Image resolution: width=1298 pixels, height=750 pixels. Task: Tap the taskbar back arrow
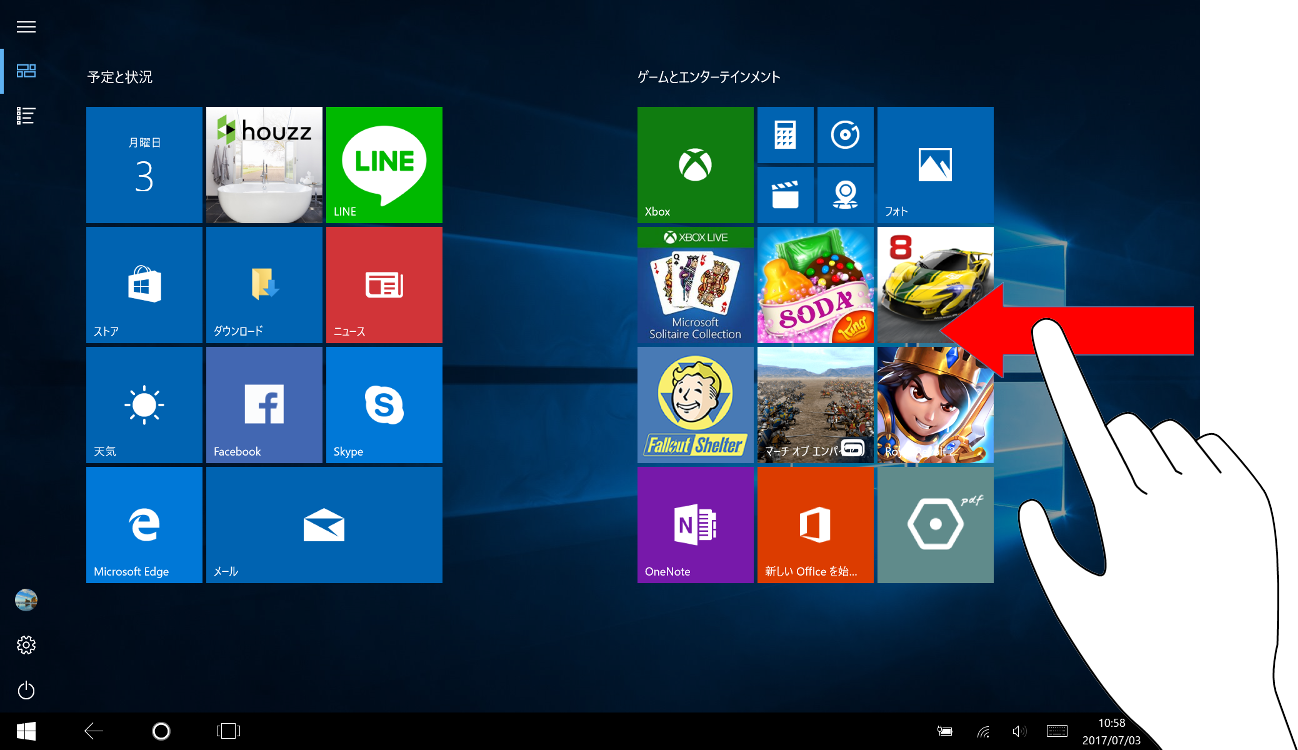[94, 731]
